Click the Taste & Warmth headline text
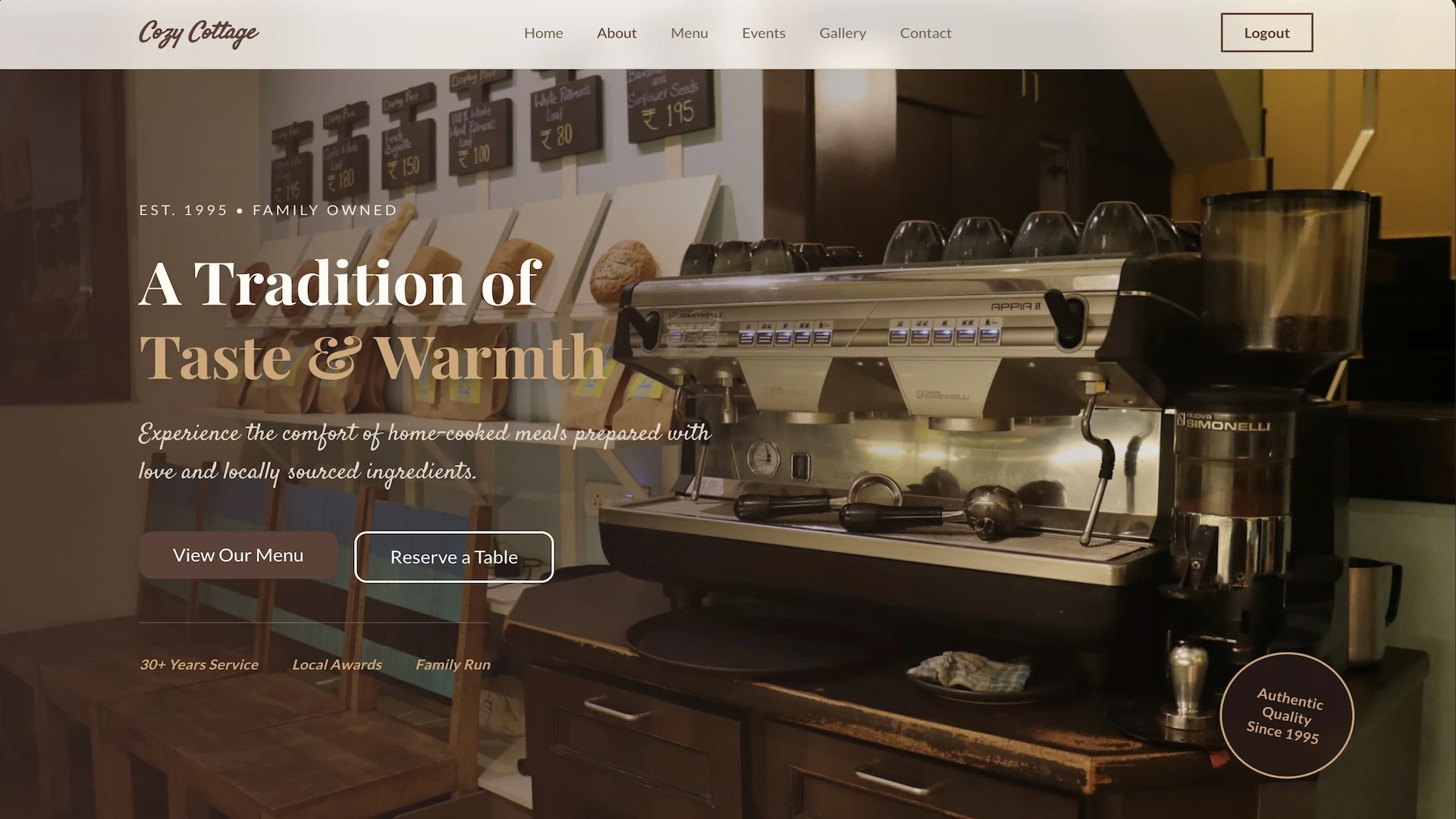Viewport: 1456px width, 819px height. (x=373, y=356)
